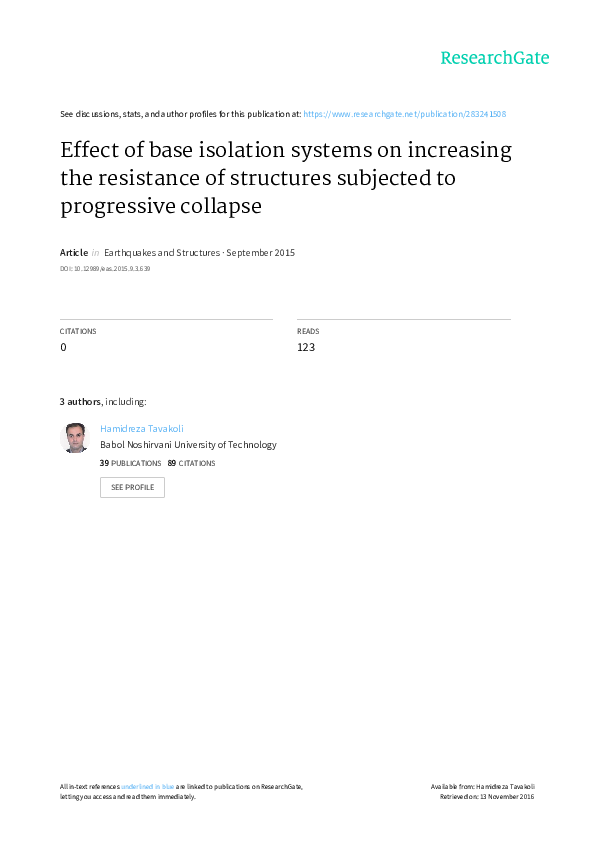This screenshot has width=595, height=842.
Task: Click the SEE PROFILE button
Action: [x=132, y=487]
